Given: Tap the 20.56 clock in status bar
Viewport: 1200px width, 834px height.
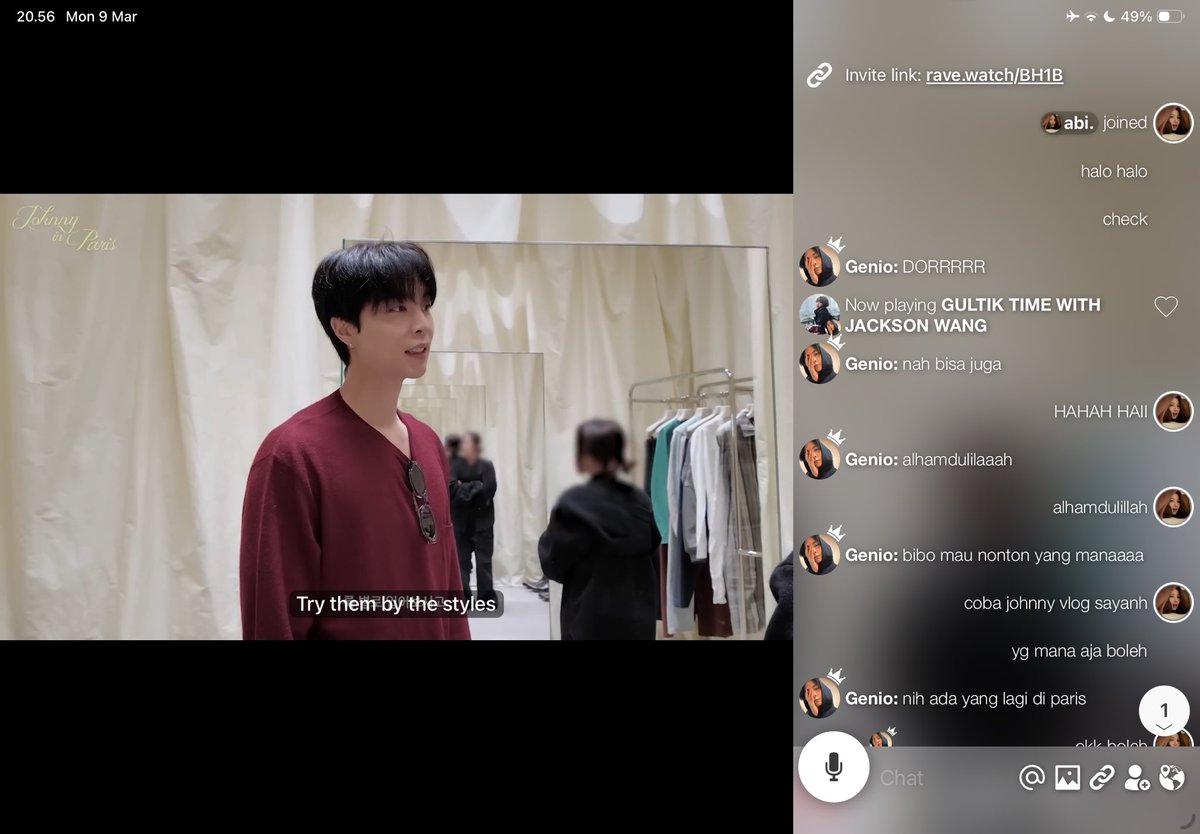Looking at the screenshot, I should tap(36, 17).
